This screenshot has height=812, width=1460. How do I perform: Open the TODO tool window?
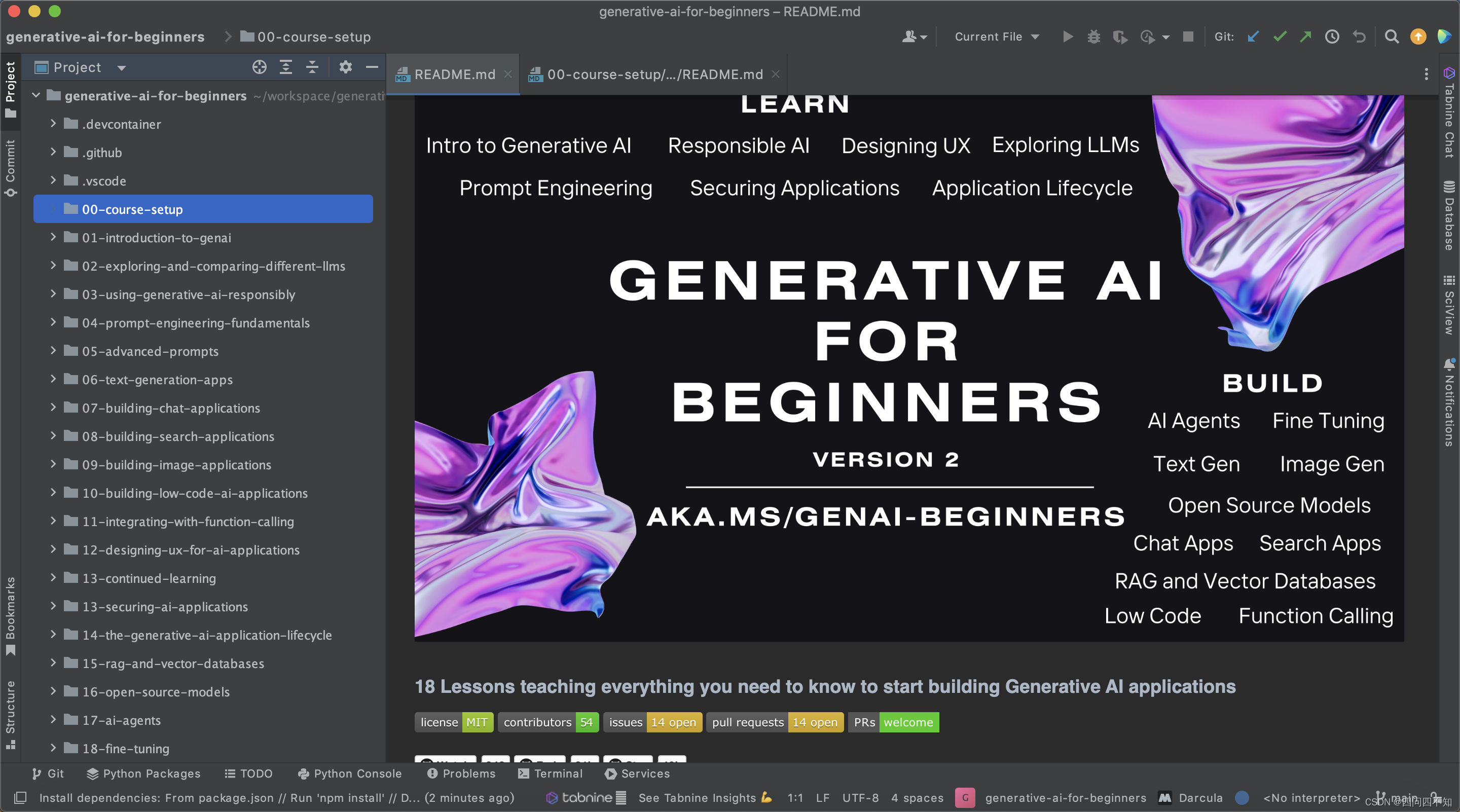249,773
